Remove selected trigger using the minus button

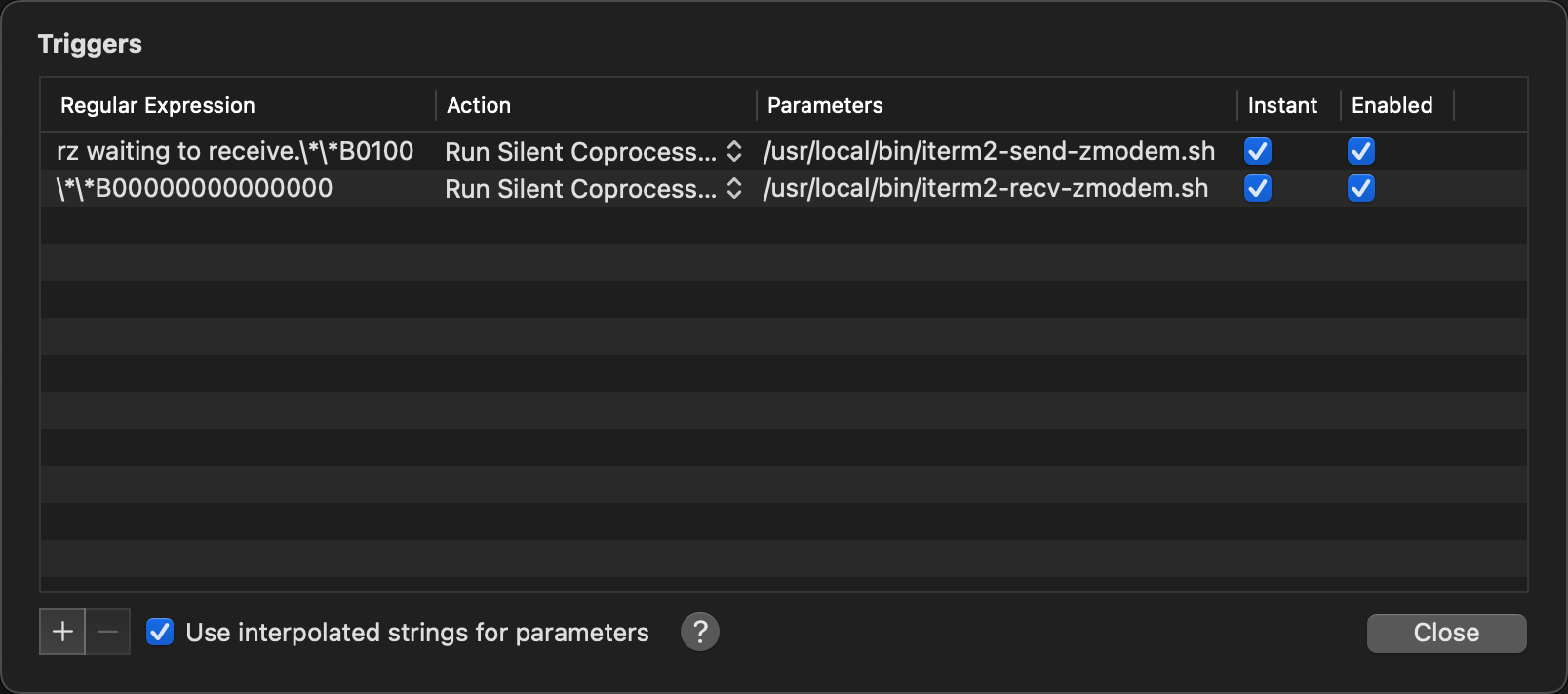click(107, 632)
